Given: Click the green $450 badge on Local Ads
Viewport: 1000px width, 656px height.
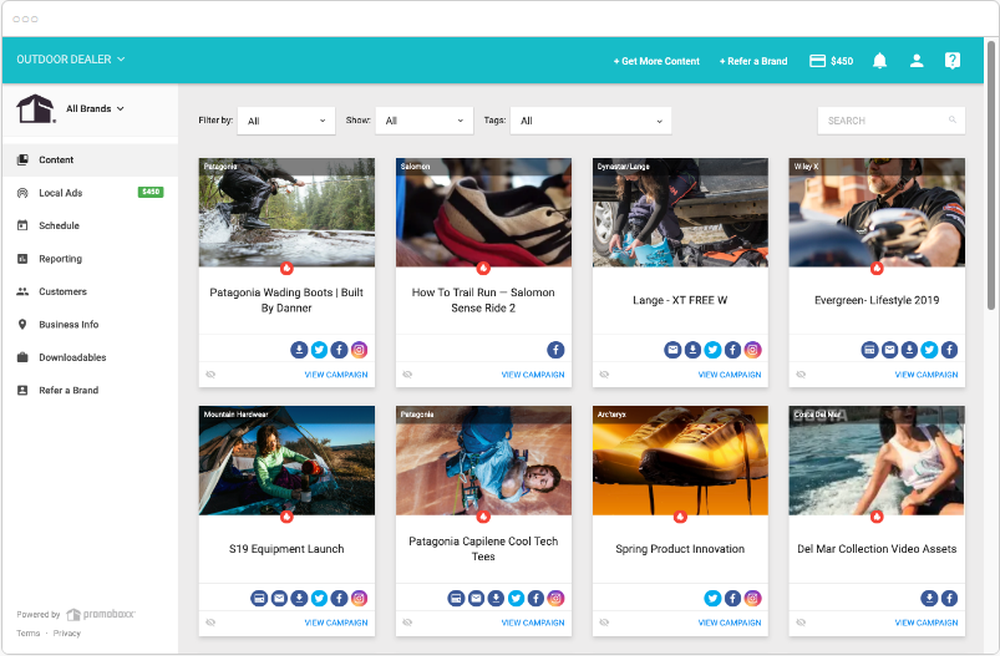Looking at the screenshot, I should [x=151, y=192].
